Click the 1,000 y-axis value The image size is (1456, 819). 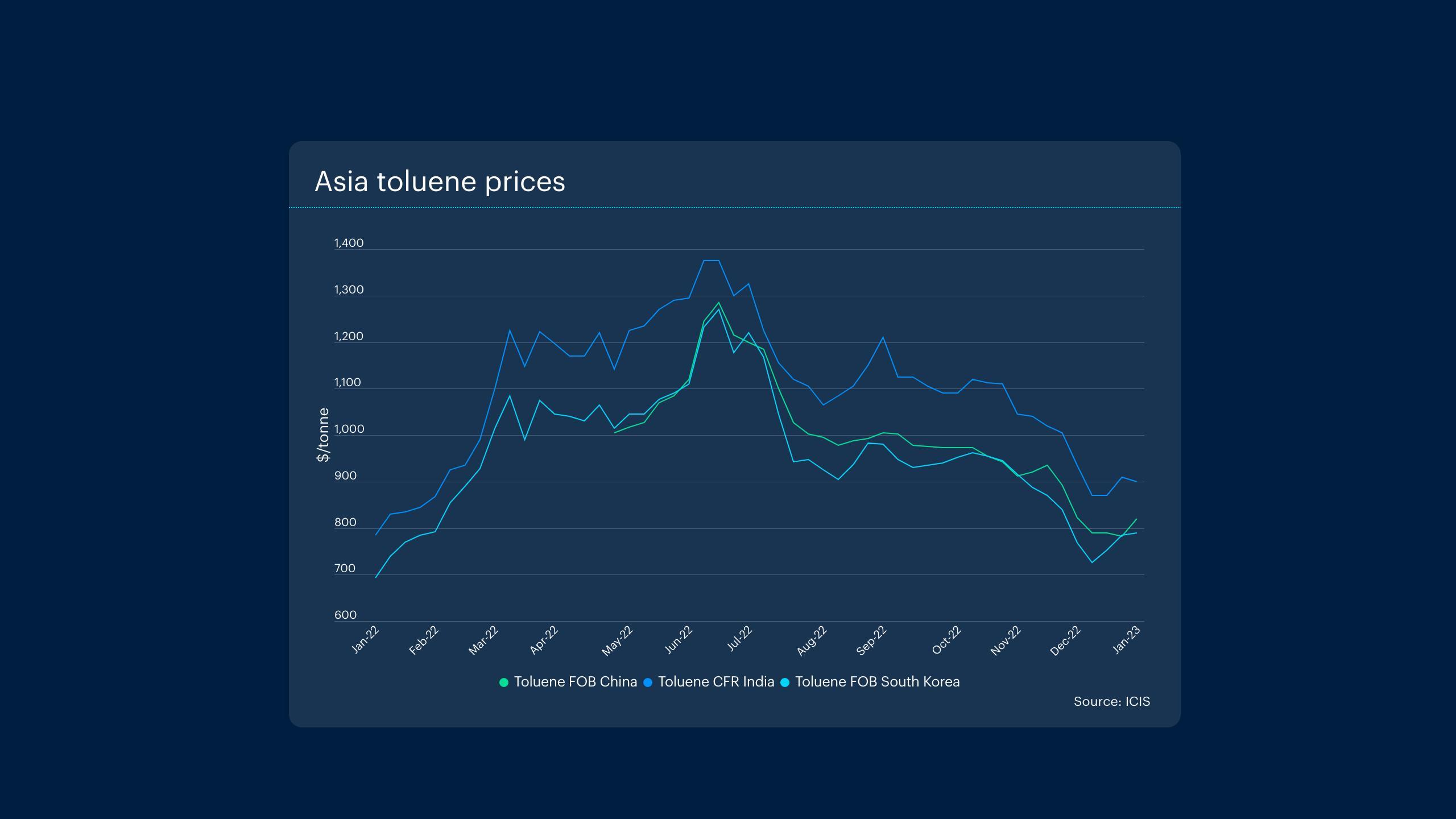[x=349, y=429]
